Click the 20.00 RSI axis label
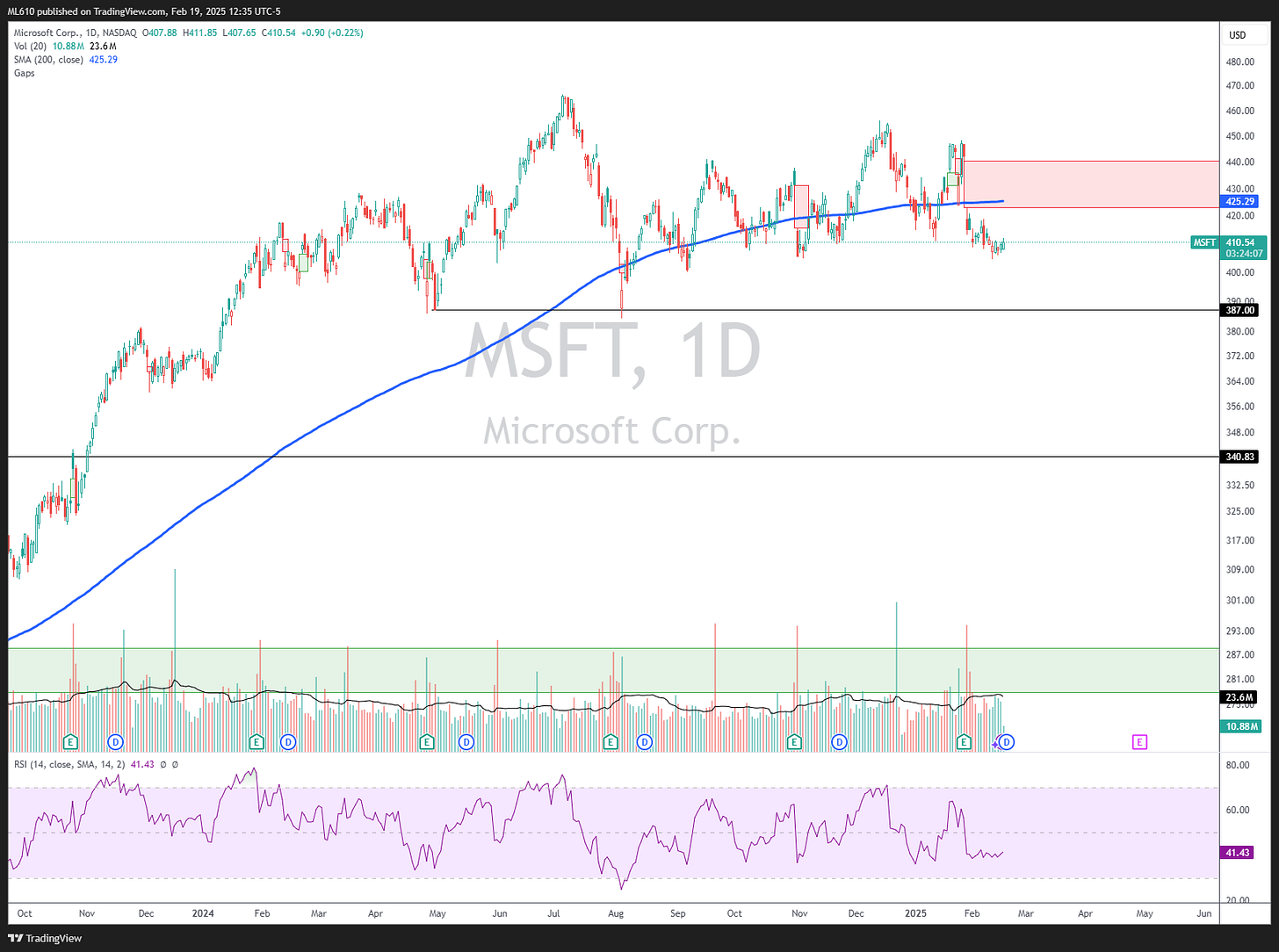Viewport: 1279px width, 952px height. (1237, 900)
